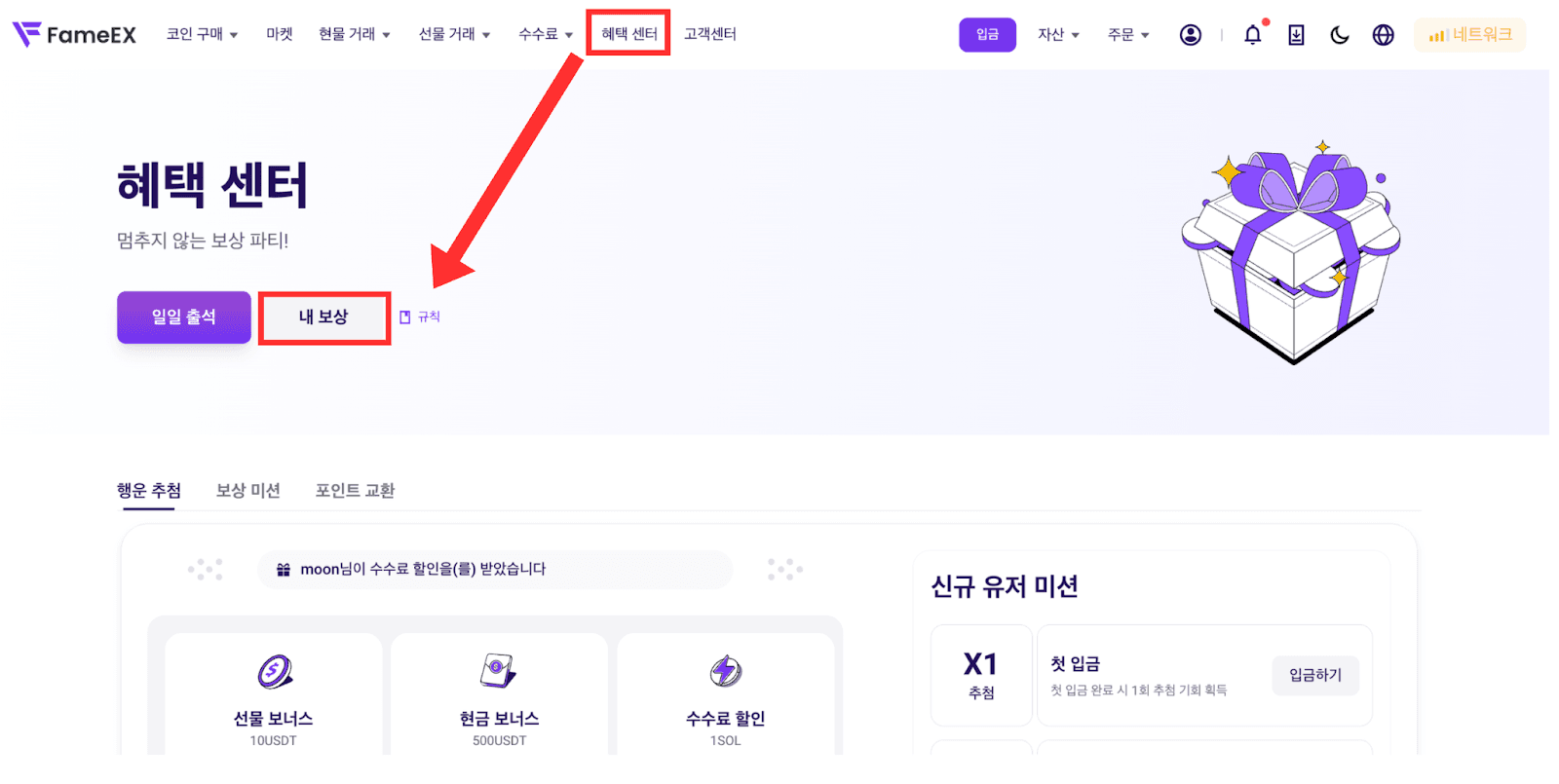Open the 규칙 rules link

[420, 317]
